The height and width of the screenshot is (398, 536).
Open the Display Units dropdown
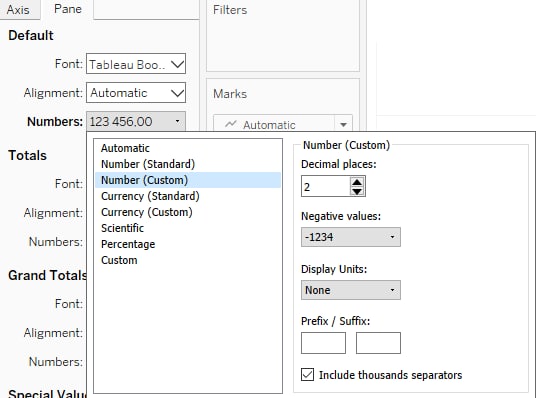pyautogui.click(x=351, y=290)
